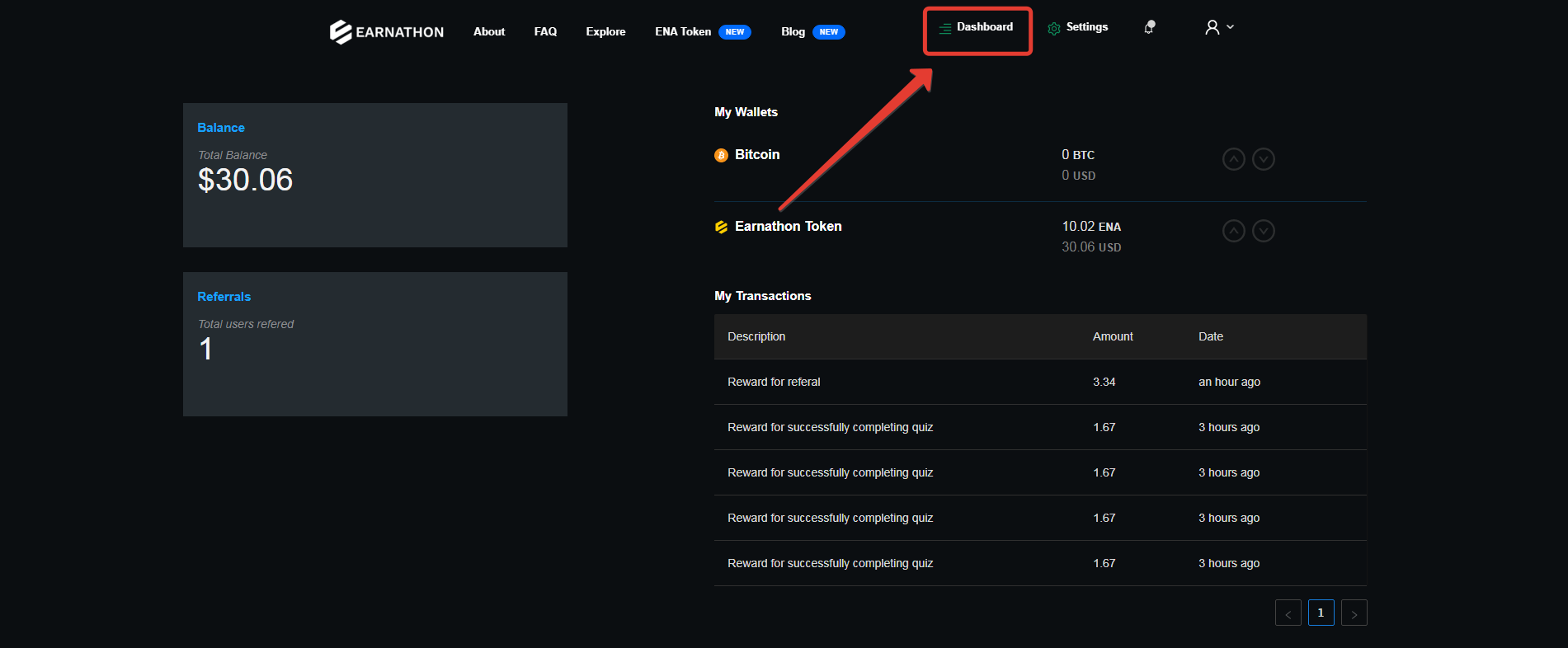Click the down arrow for Bitcoin wallet
Screen dimensions: 1568x648
pyautogui.click(x=1263, y=159)
